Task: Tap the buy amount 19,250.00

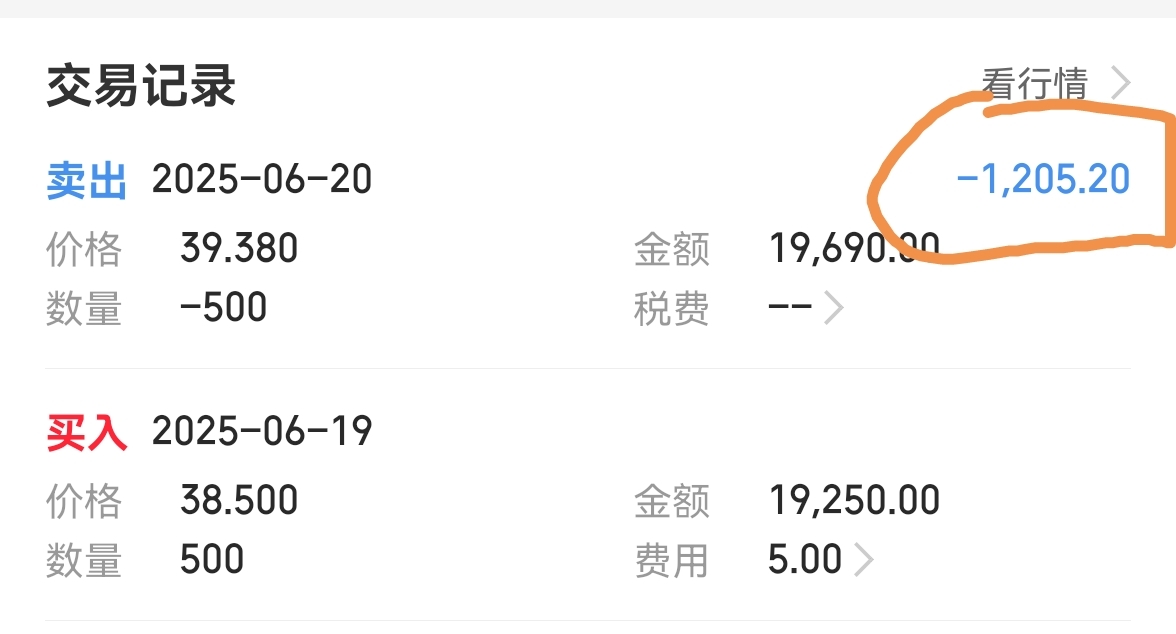Action: tap(854, 500)
